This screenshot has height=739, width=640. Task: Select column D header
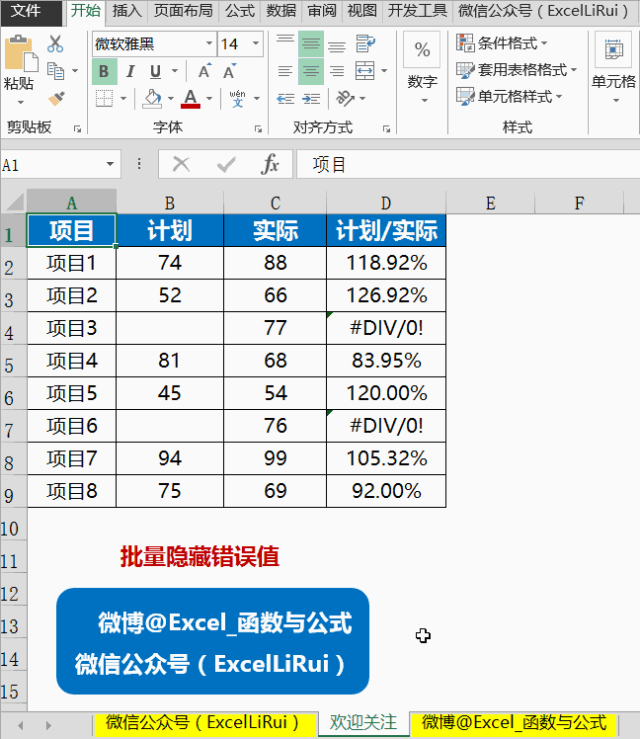(x=386, y=203)
